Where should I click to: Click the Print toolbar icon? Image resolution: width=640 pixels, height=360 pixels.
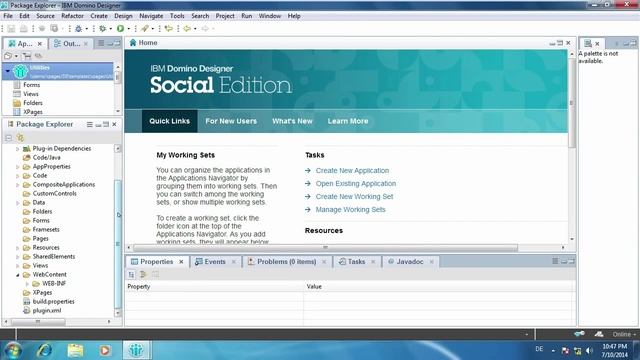point(24,29)
